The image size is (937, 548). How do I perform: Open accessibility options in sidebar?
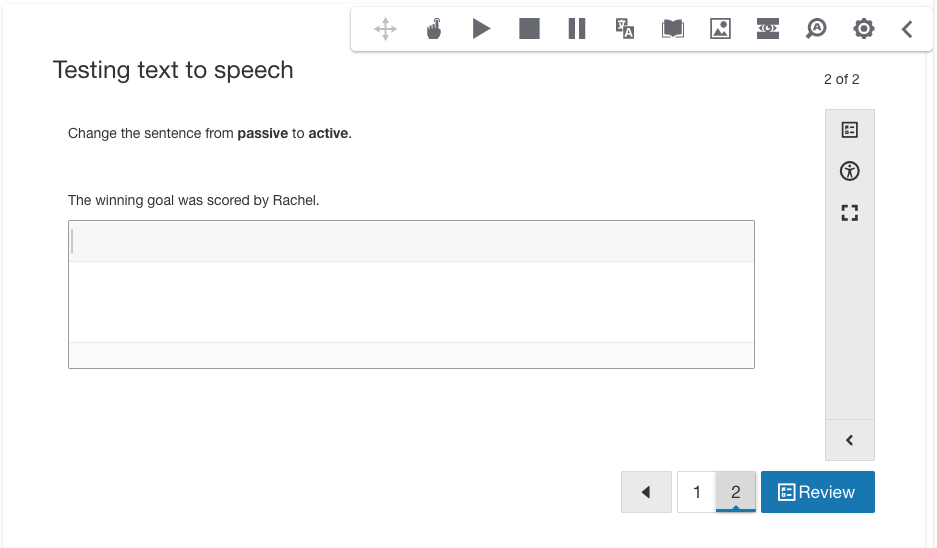pyautogui.click(x=850, y=171)
